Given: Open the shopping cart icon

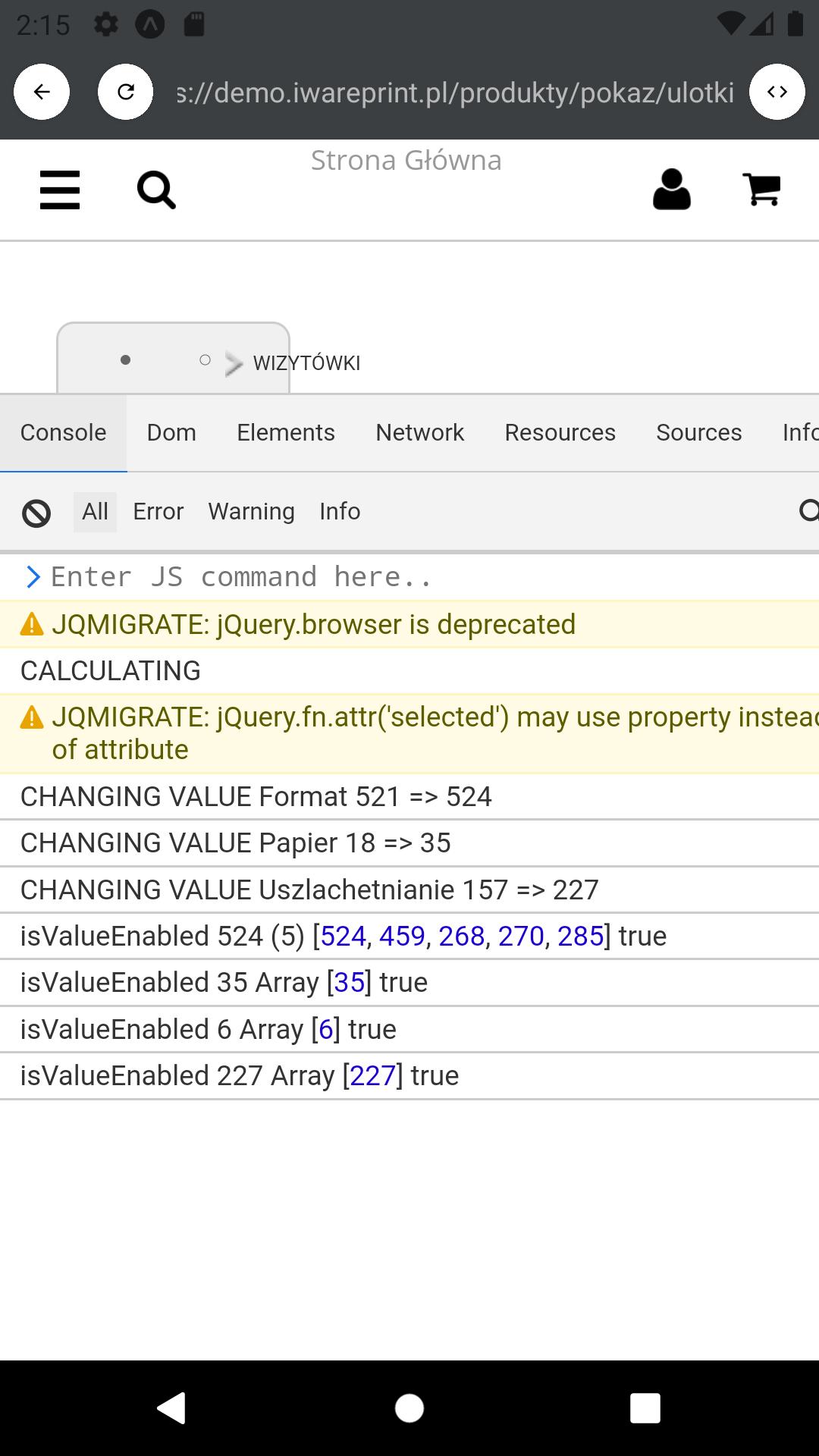Looking at the screenshot, I should (x=762, y=190).
